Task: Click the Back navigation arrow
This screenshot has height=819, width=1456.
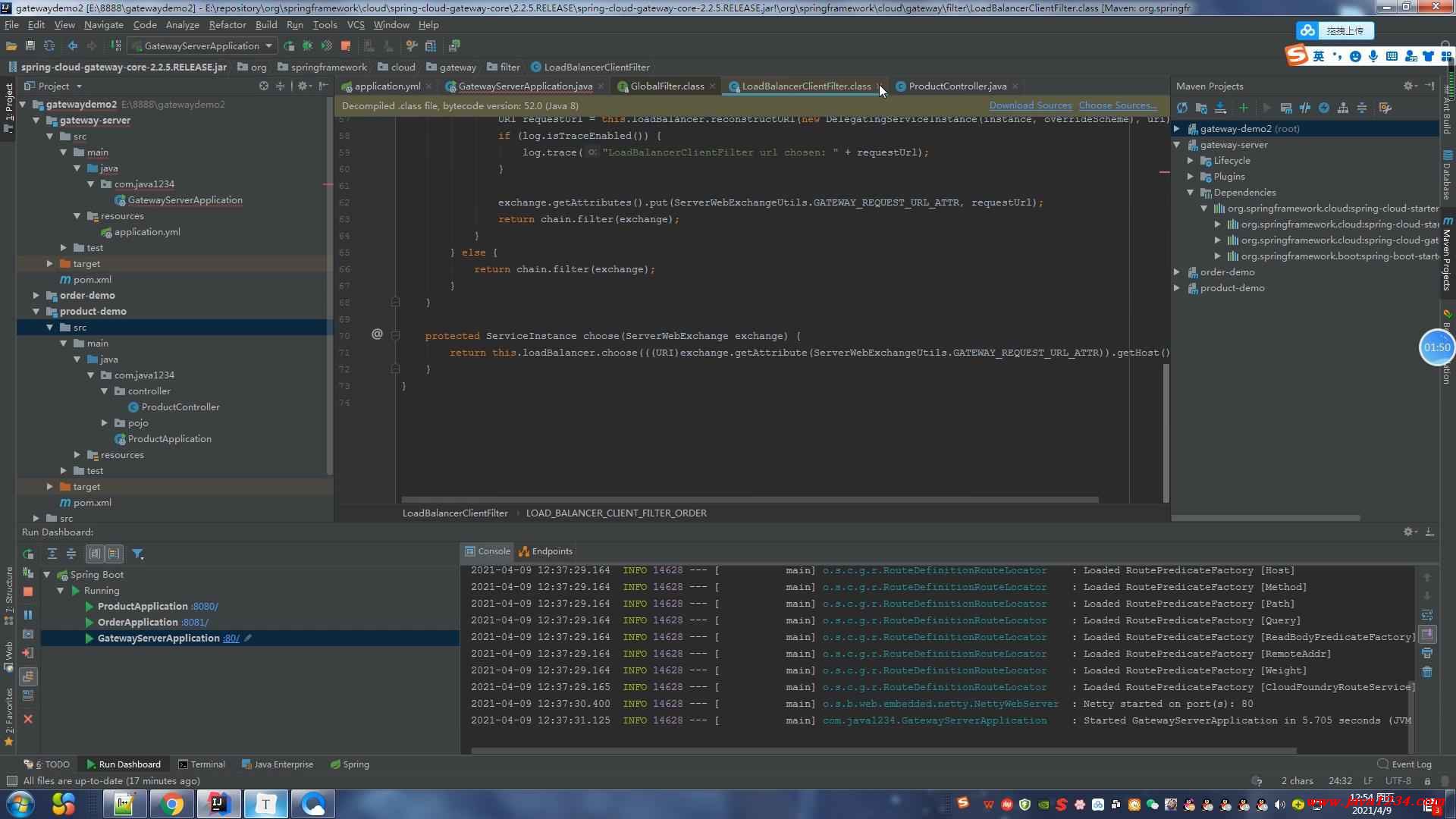Action: [x=73, y=46]
